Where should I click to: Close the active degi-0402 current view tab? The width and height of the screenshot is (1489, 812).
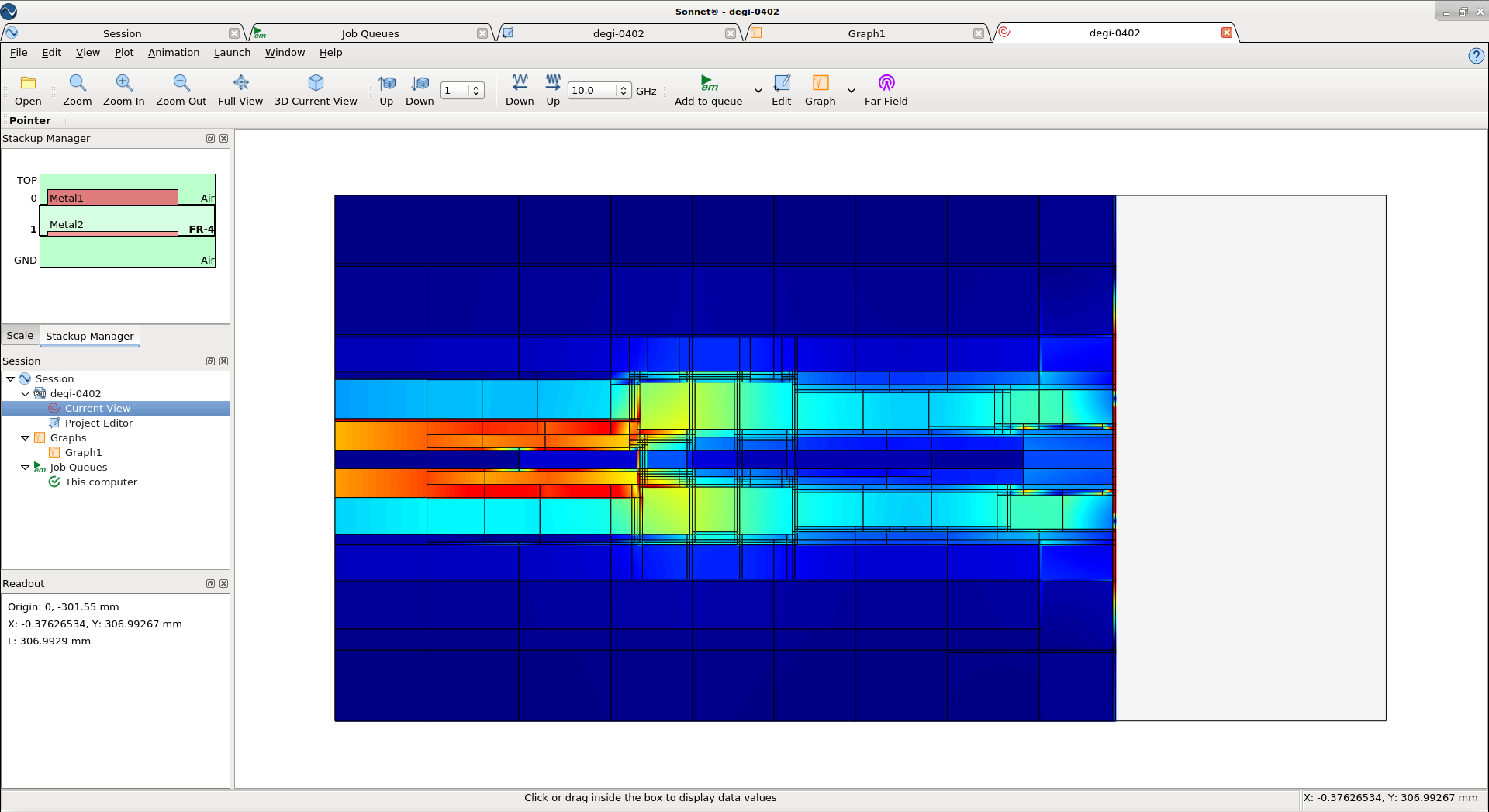[x=1227, y=33]
